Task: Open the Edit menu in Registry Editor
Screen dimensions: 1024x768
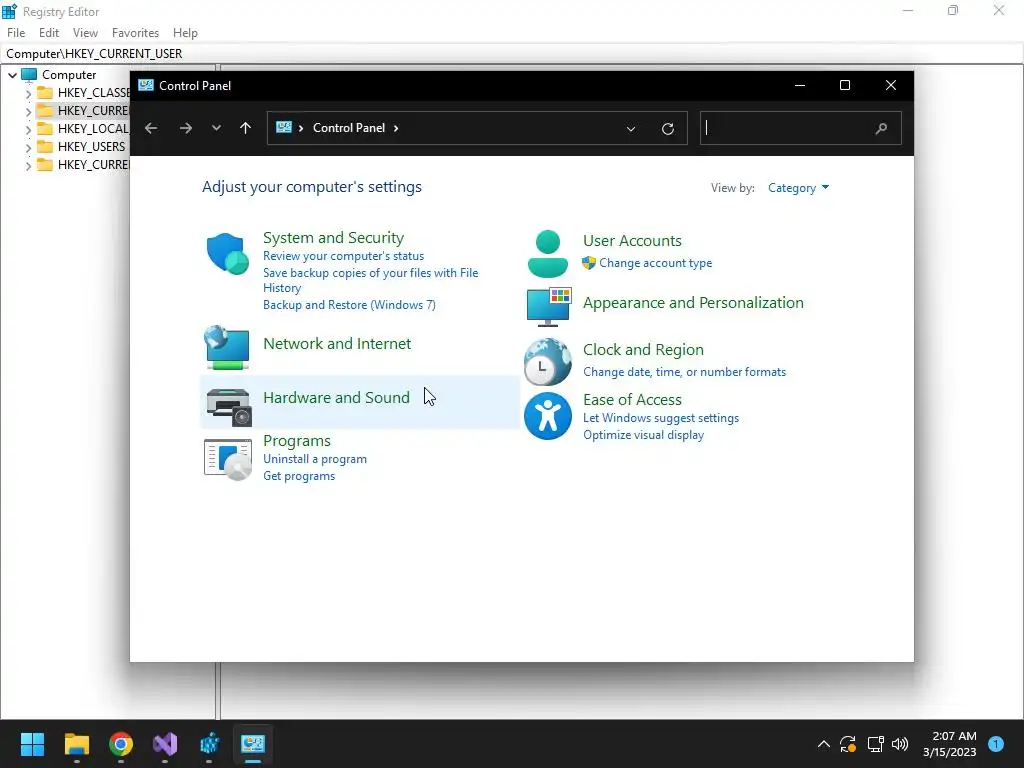Action: pos(49,33)
